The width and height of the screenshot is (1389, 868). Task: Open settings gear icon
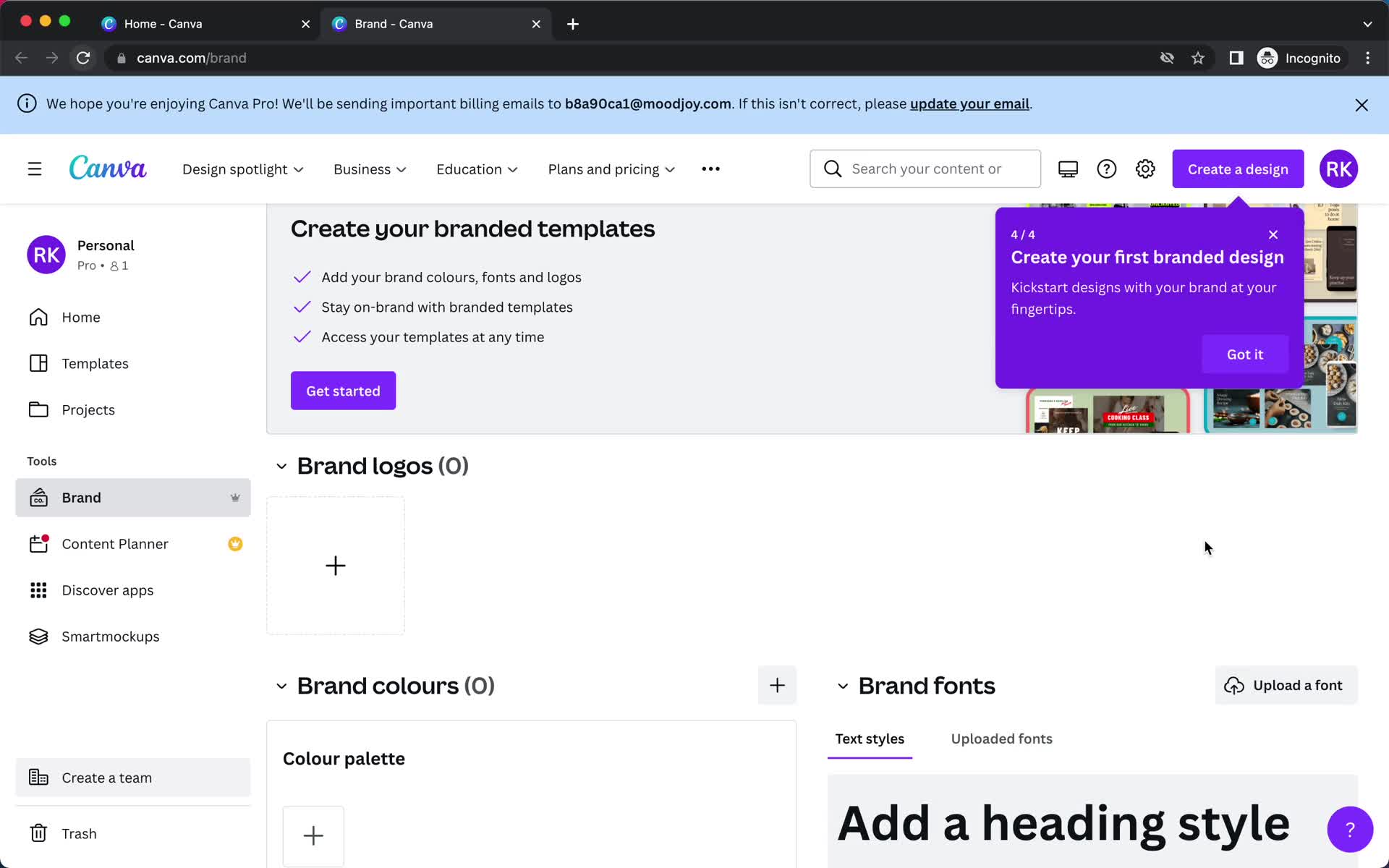click(1145, 169)
